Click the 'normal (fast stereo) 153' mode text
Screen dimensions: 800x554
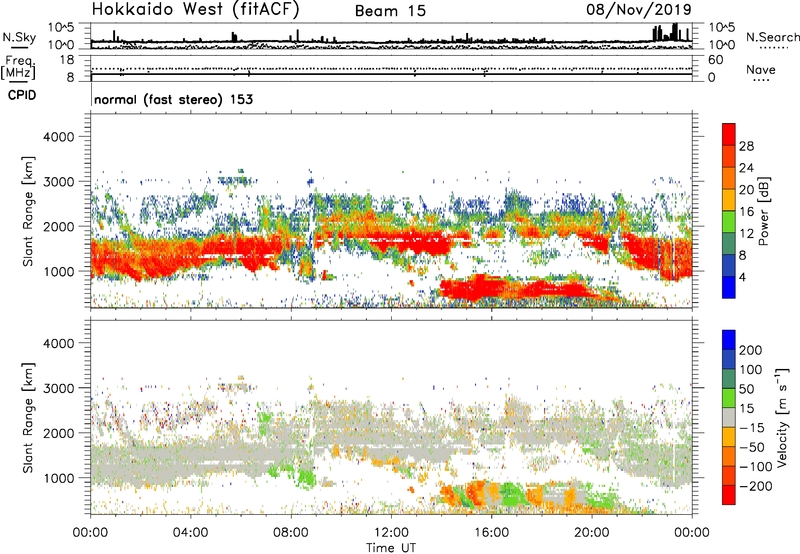(173, 99)
